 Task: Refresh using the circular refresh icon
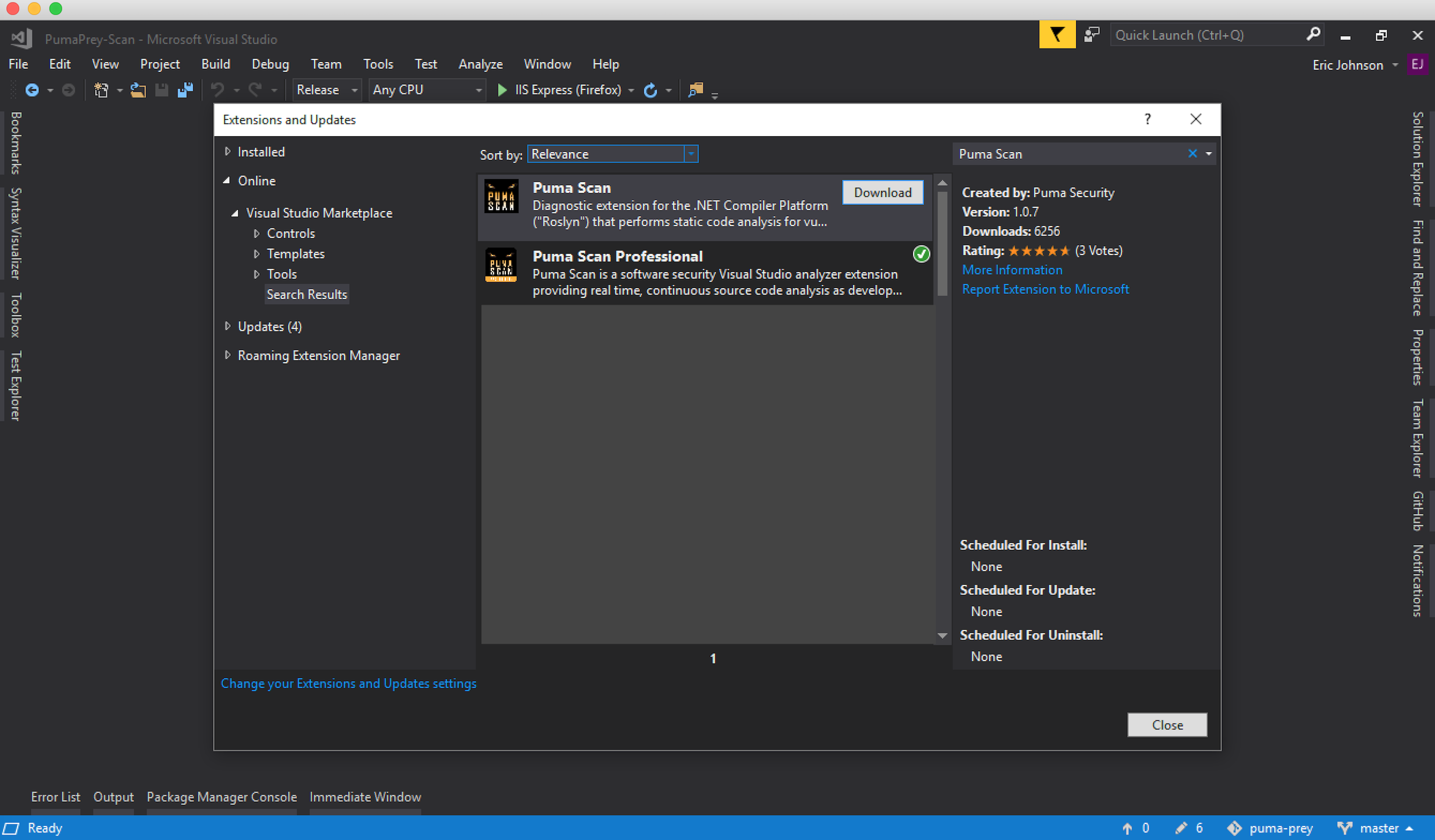click(x=651, y=90)
